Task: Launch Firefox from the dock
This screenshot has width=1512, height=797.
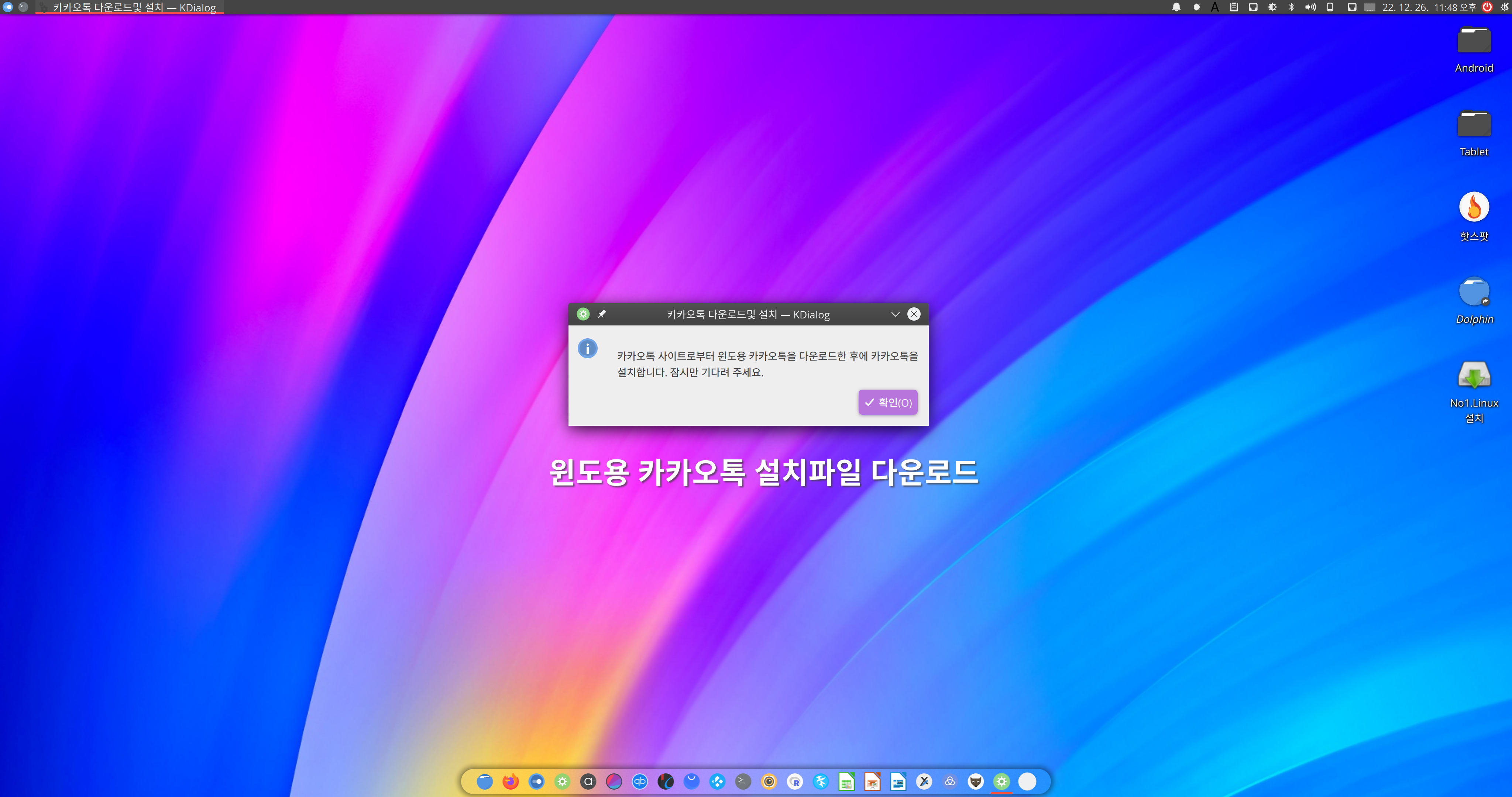Action: (x=511, y=781)
